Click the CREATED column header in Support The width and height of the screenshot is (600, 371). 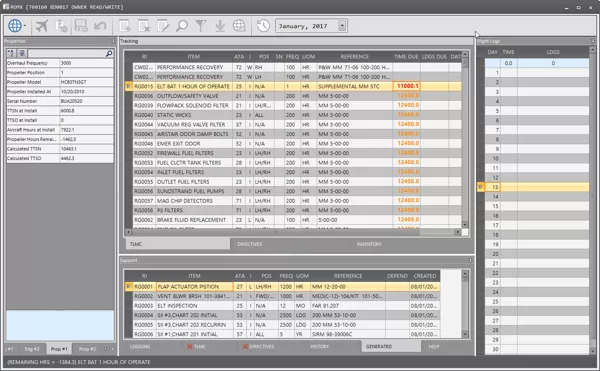424,276
